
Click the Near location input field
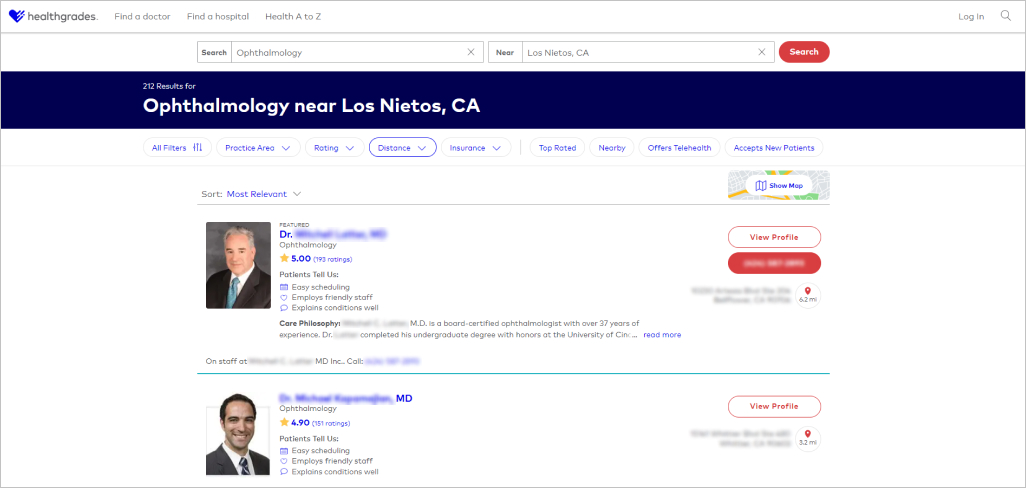point(640,52)
